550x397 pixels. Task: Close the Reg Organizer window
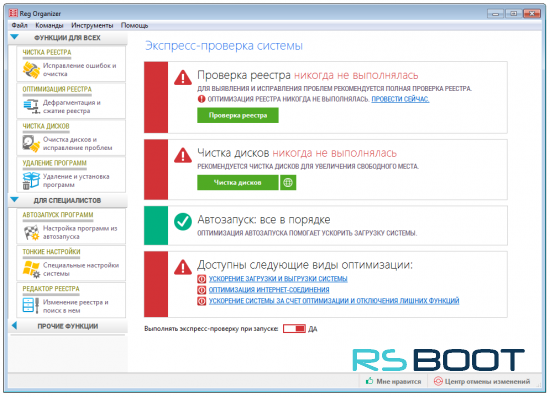[532, 14]
